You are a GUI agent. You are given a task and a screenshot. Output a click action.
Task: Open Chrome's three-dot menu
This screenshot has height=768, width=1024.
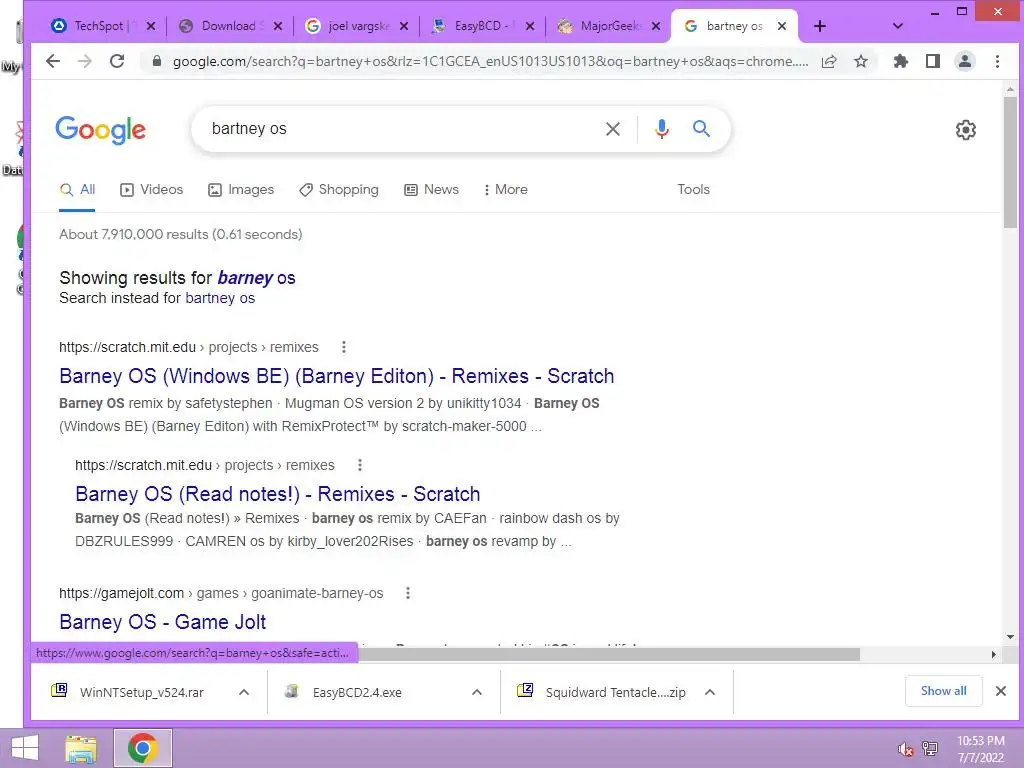point(997,61)
